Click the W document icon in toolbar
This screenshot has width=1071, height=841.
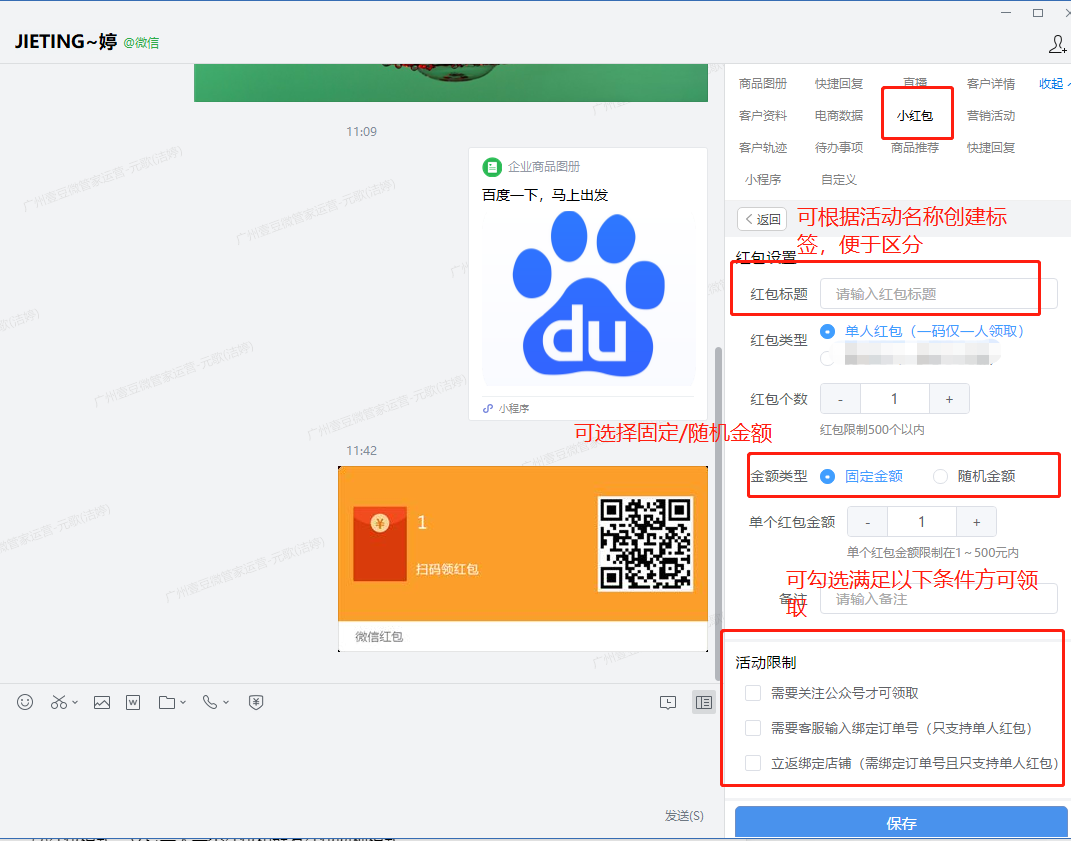[x=133, y=703]
